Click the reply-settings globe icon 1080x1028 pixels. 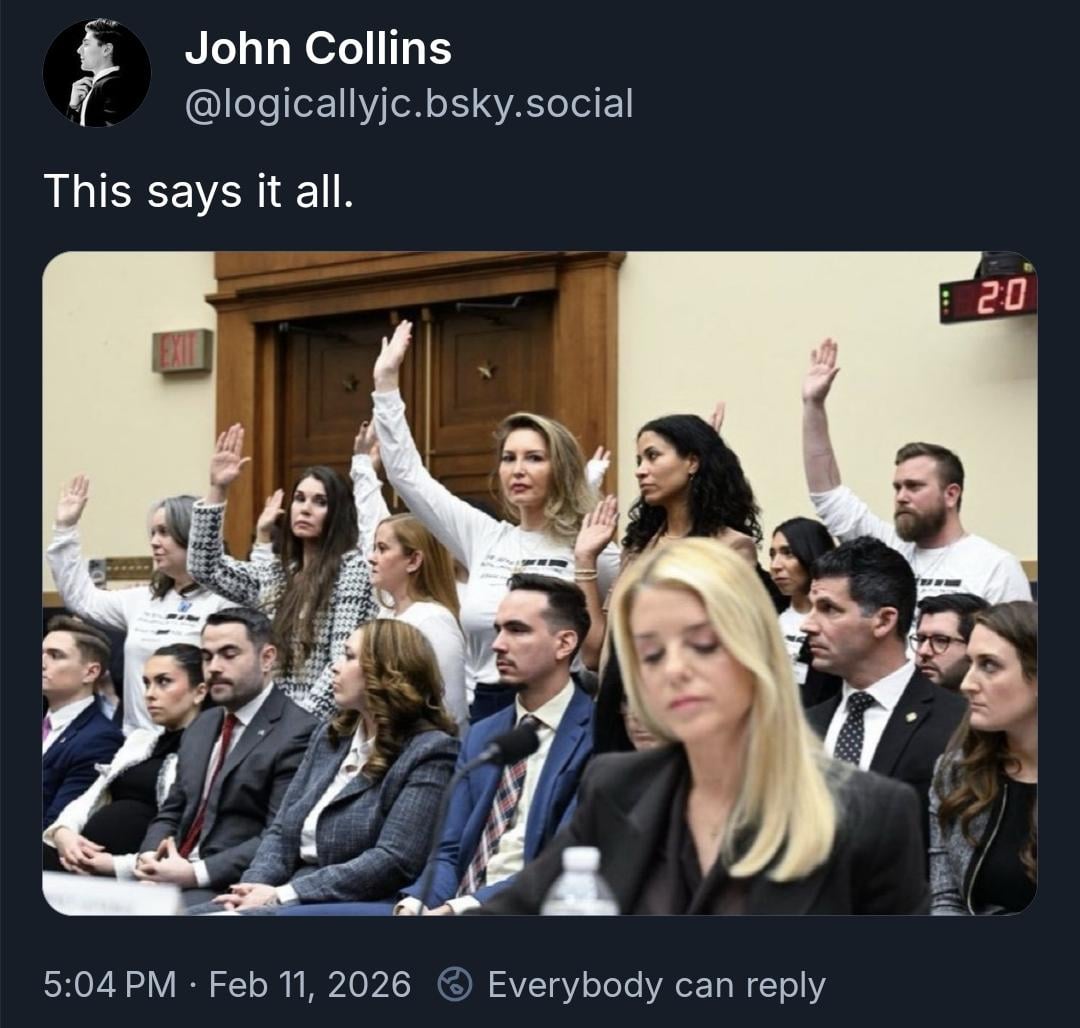click(x=455, y=984)
